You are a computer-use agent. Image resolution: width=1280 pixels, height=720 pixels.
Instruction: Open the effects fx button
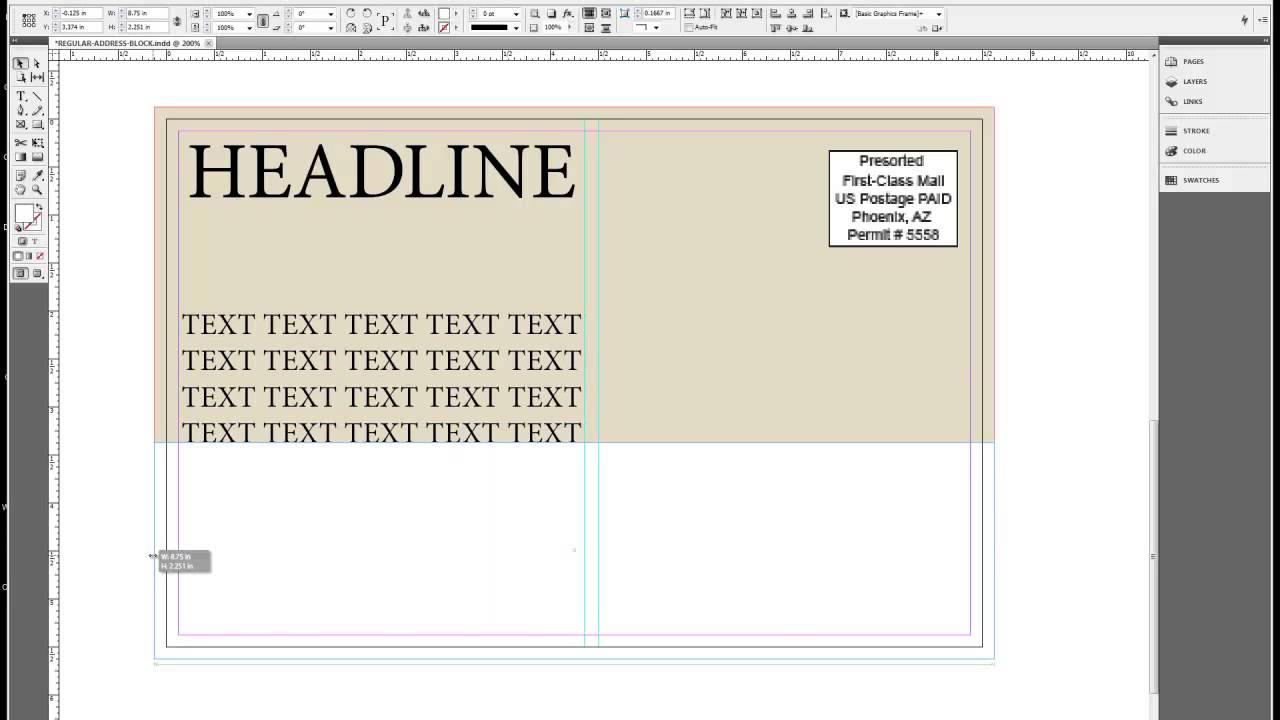coord(567,13)
